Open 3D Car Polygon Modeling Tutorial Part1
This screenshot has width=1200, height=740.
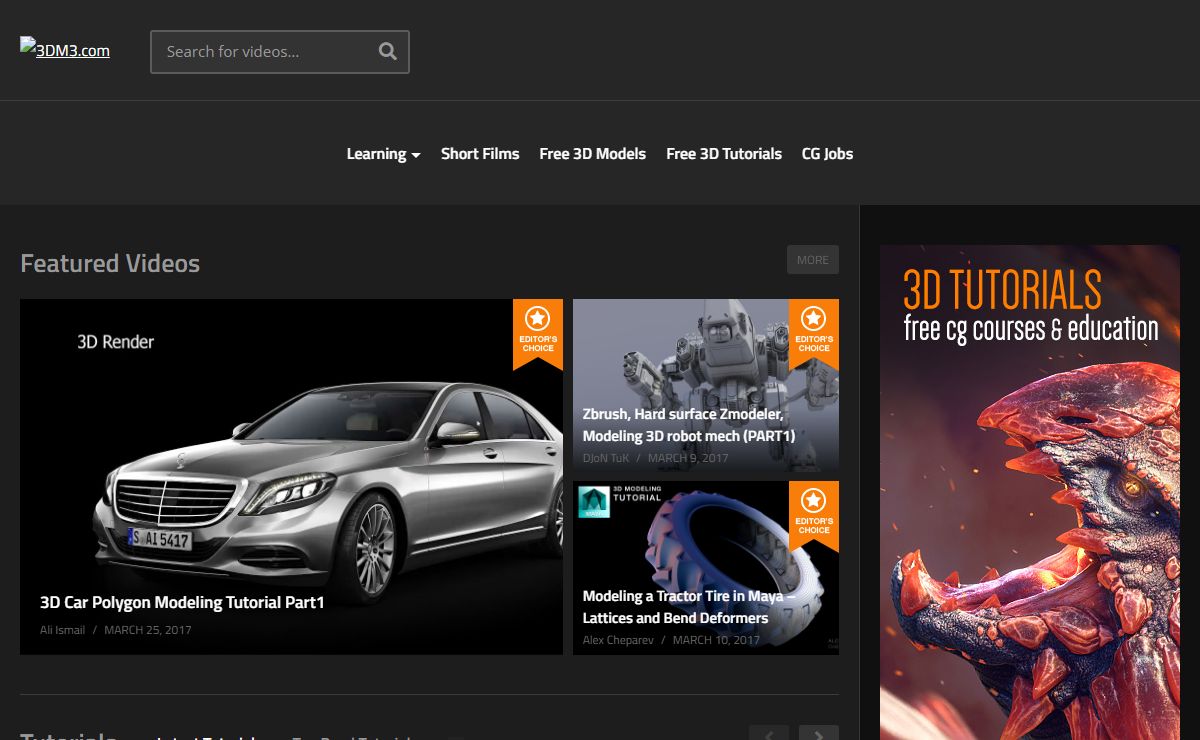[182, 602]
